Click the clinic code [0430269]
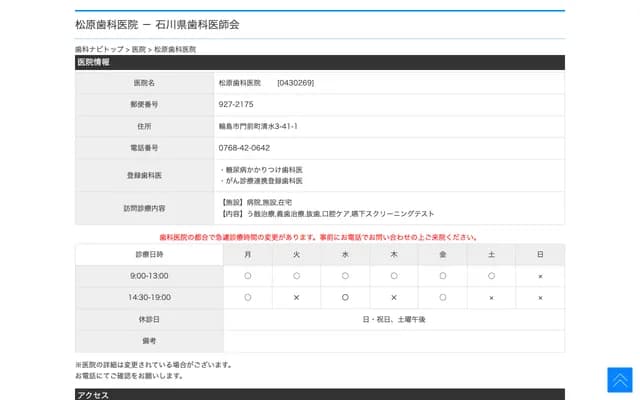 [x=295, y=82]
